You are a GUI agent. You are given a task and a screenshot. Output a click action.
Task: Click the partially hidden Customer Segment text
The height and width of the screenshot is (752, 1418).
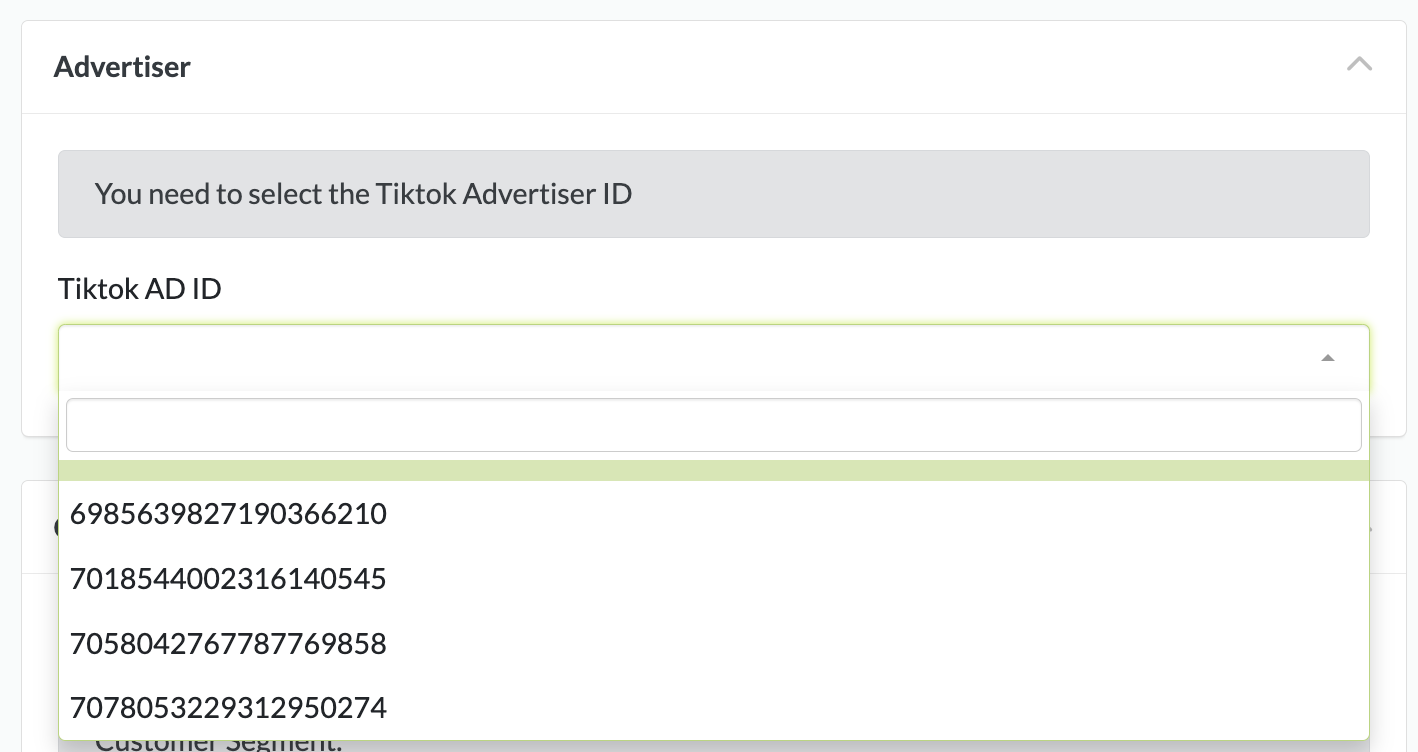click(x=220, y=745)
